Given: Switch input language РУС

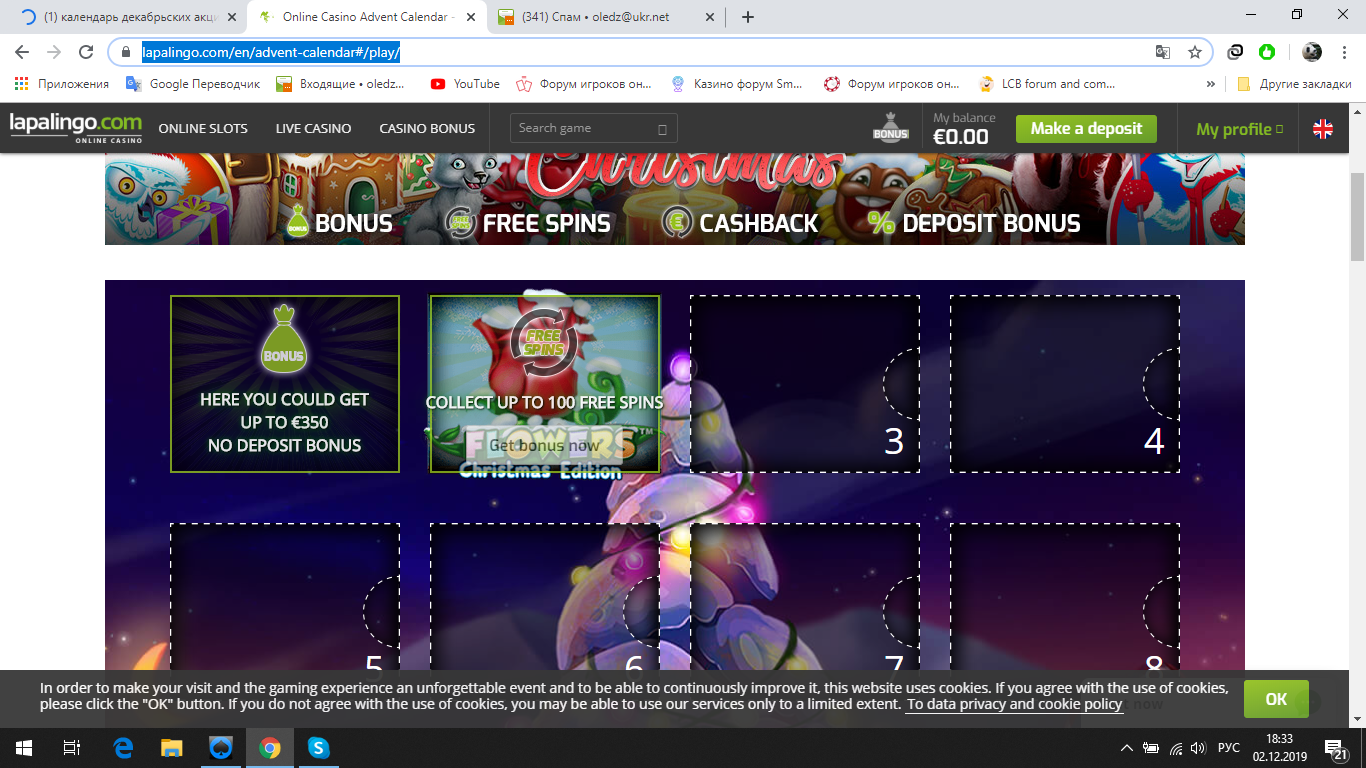Looking at the screenshot, I should coord(1229,748).
